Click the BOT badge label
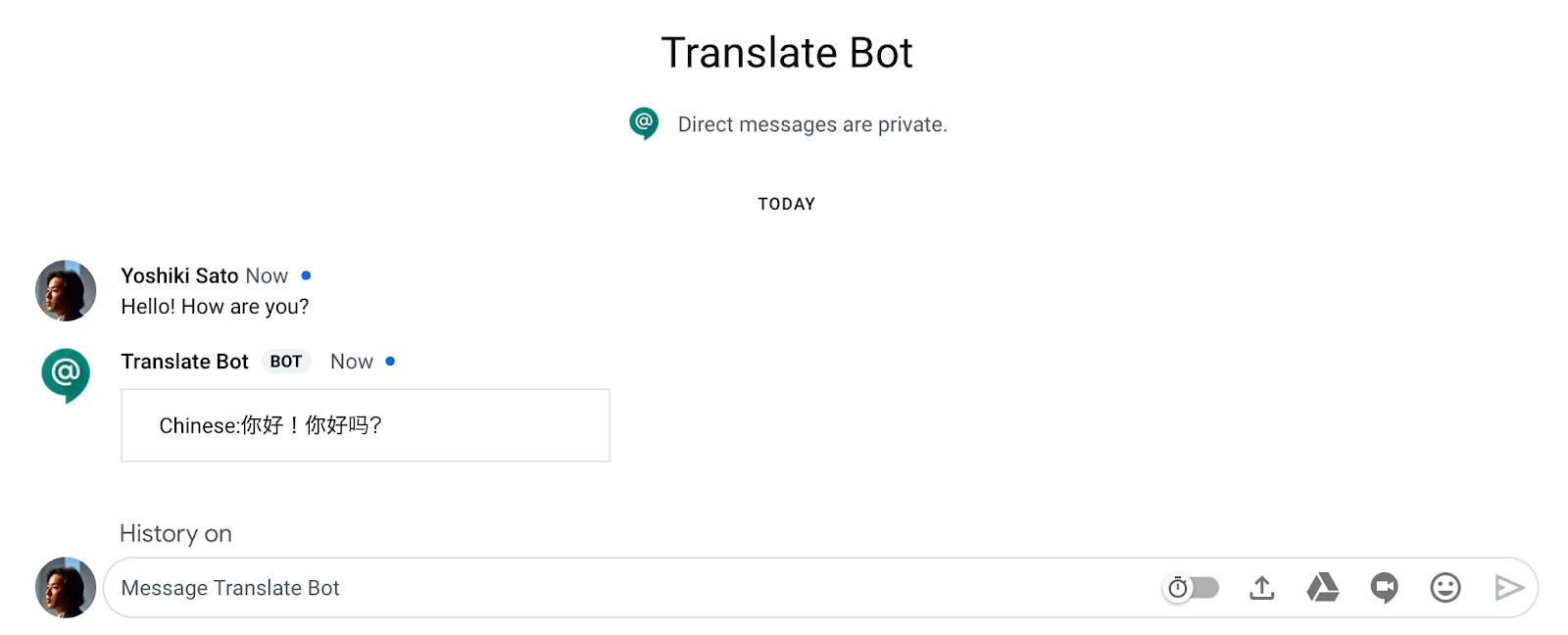This screenshot has height=635, width=1568. pos(286,362)
